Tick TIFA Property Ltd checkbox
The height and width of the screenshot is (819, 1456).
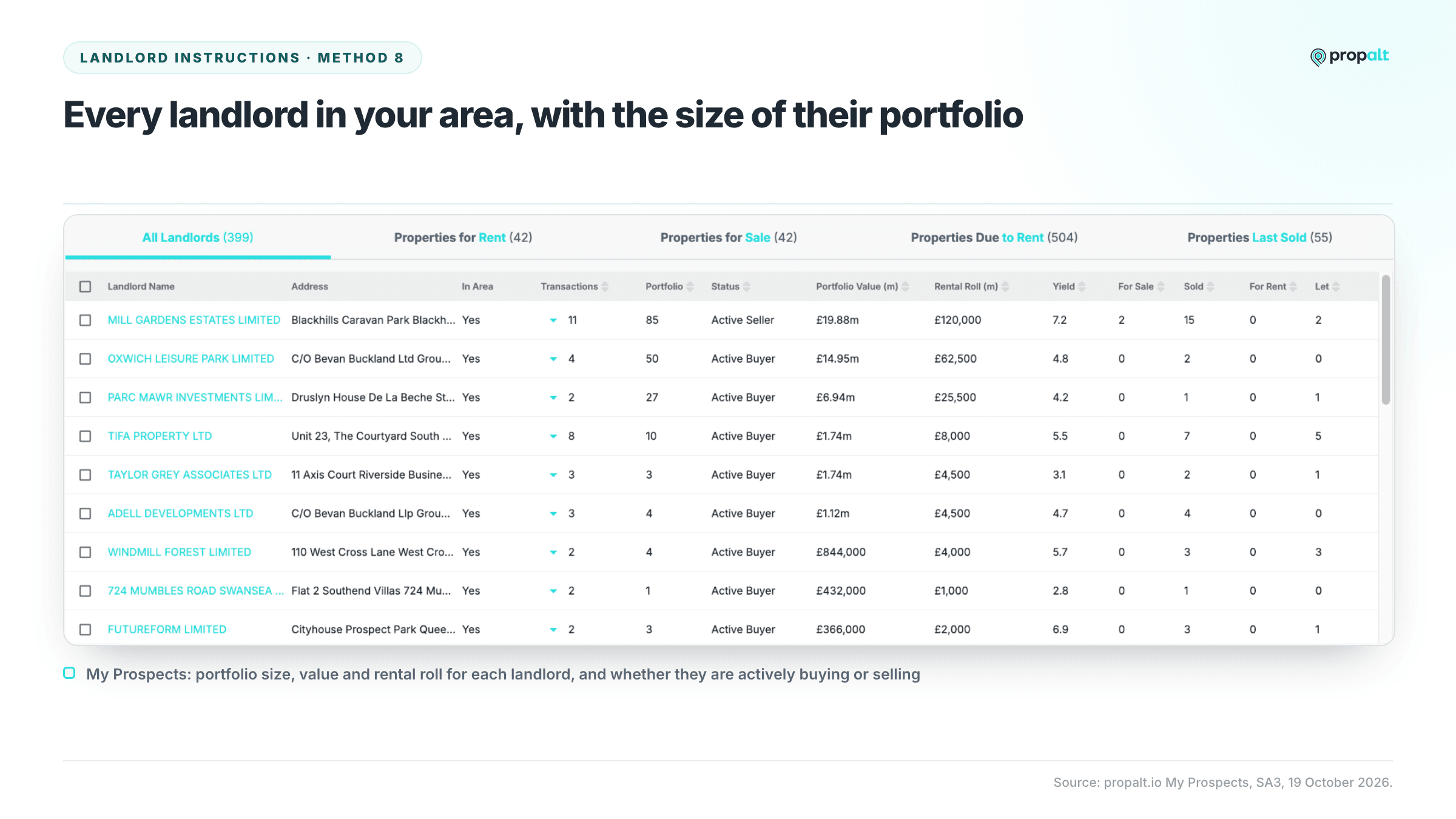point(86,436)
